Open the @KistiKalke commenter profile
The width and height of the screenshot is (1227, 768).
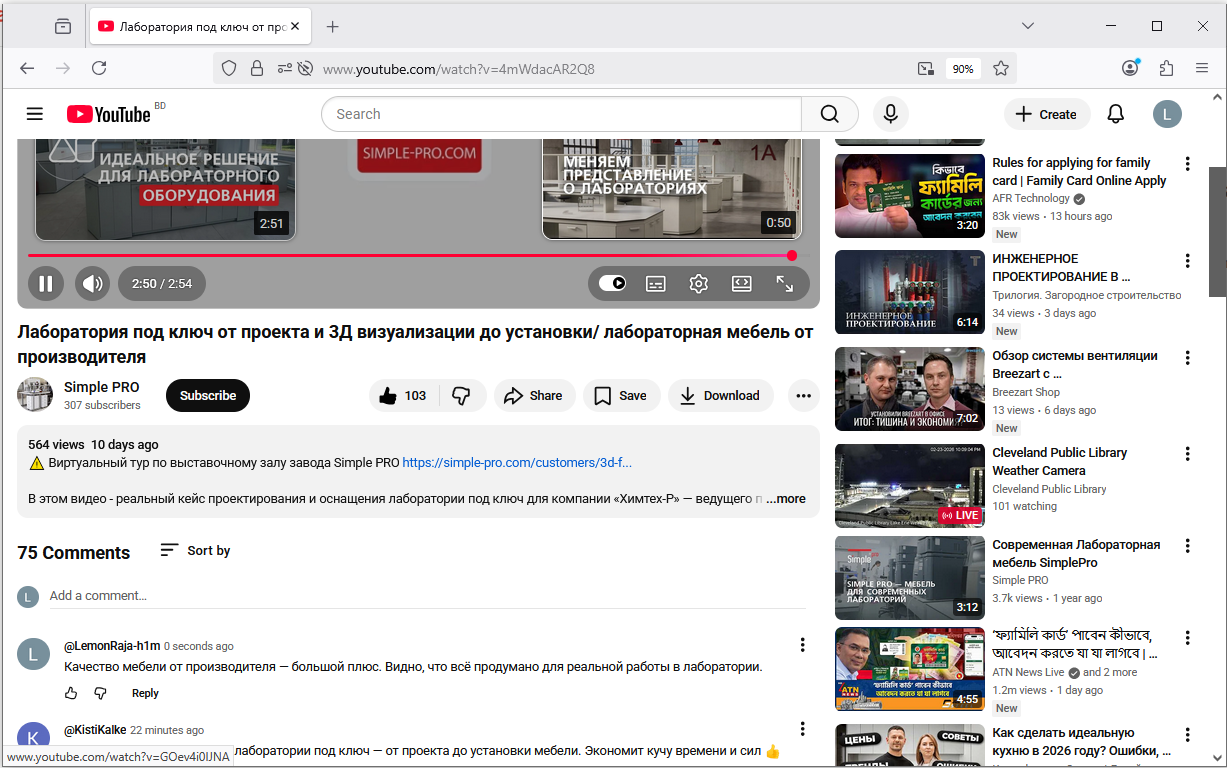pyautogui.click(x=95, y=730)
